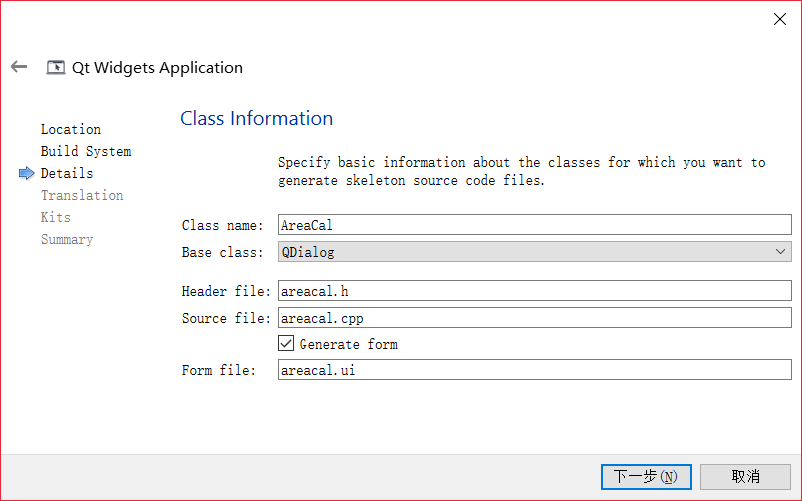Click the Source file field areacal.cpp
Screen dimensions: 802x501
click(534, 317)
